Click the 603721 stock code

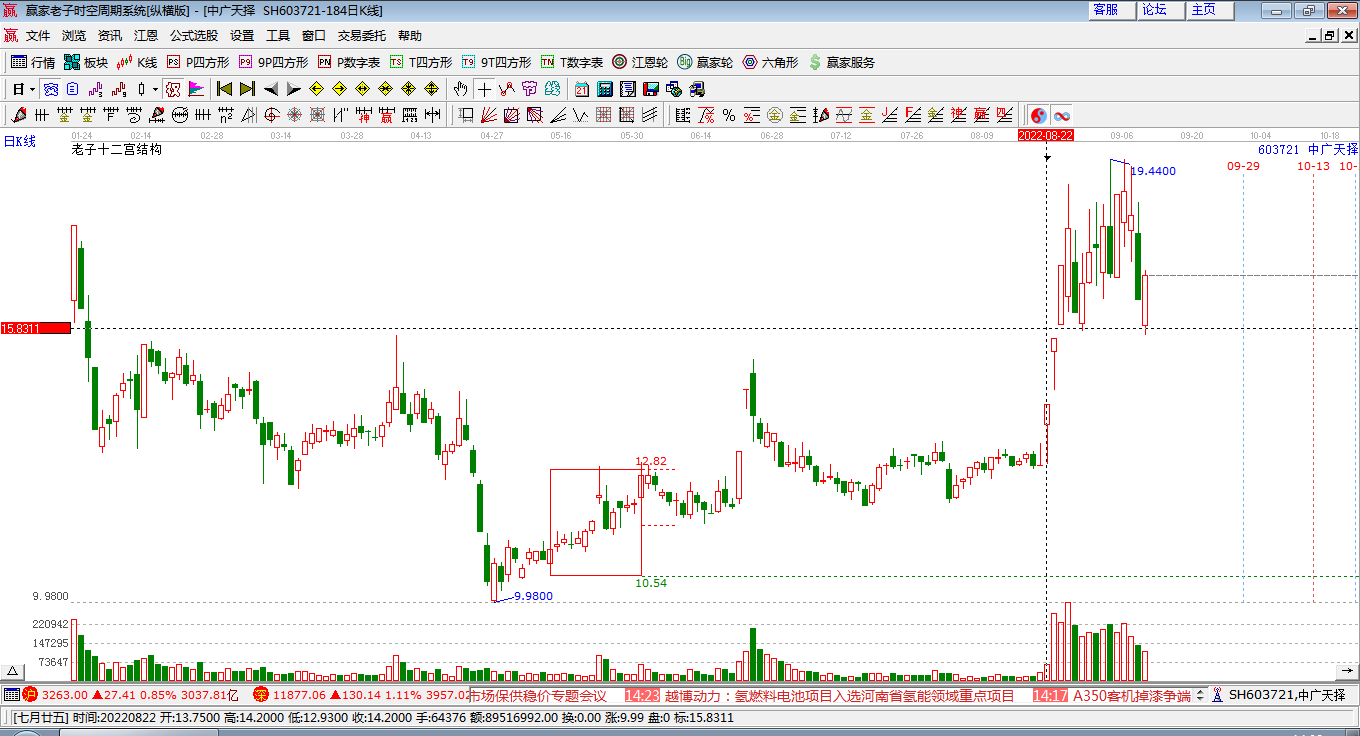[1278, 149]
